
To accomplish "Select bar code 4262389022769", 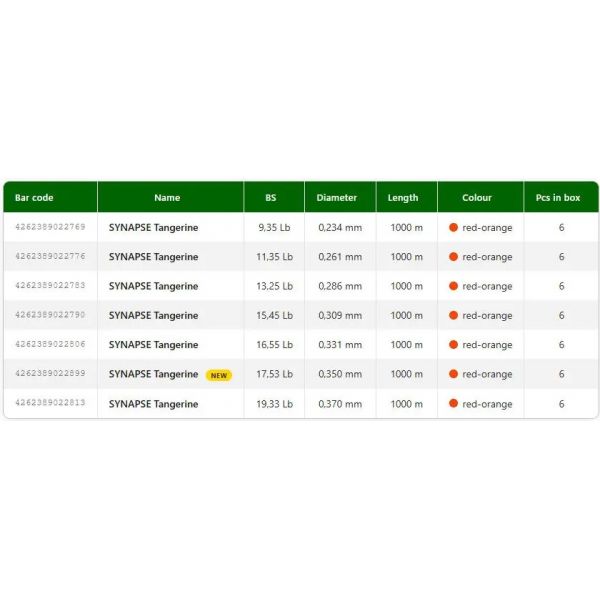I will [50, 227].
